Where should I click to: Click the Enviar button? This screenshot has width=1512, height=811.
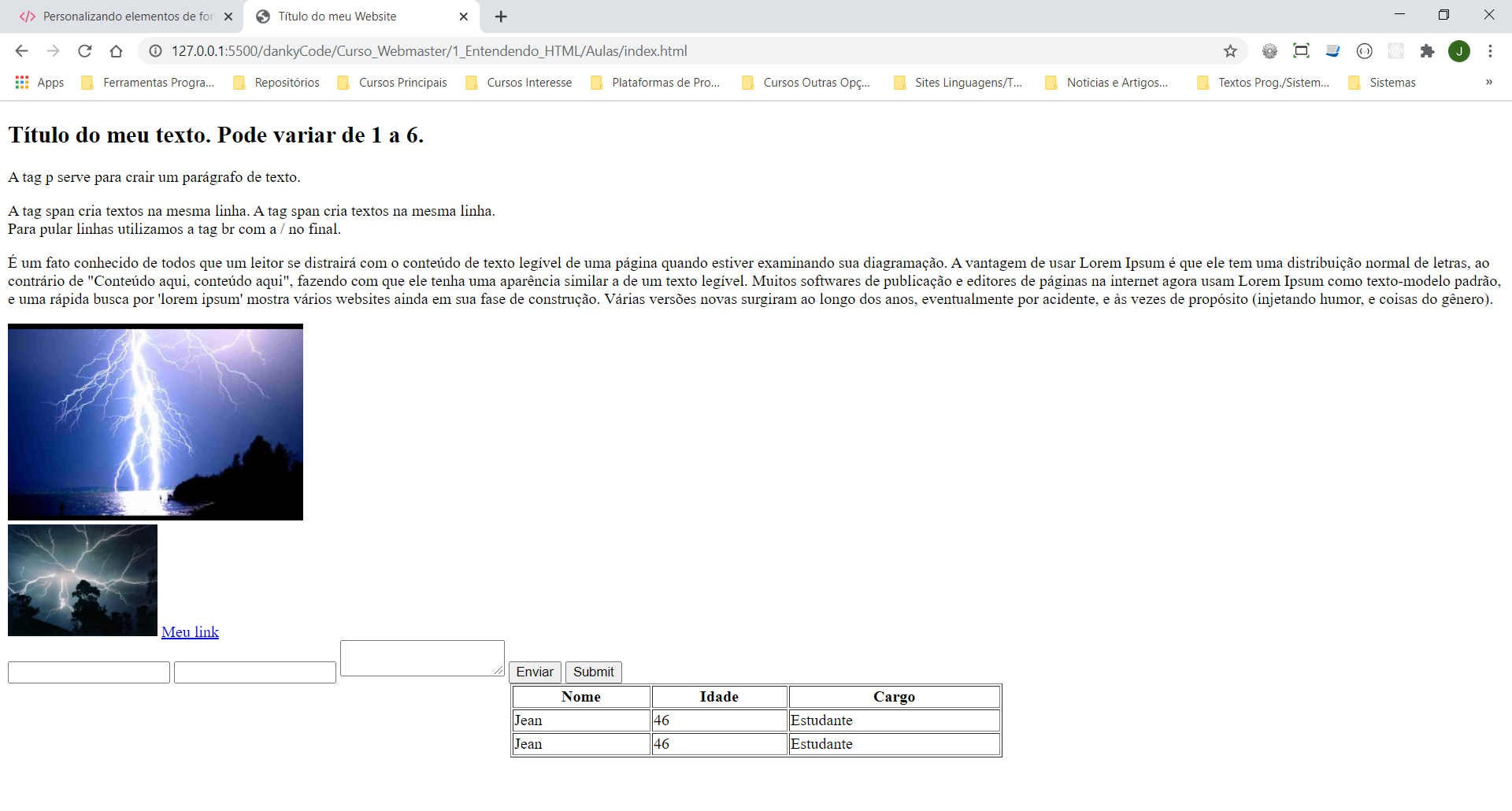(x=535, y=672)
